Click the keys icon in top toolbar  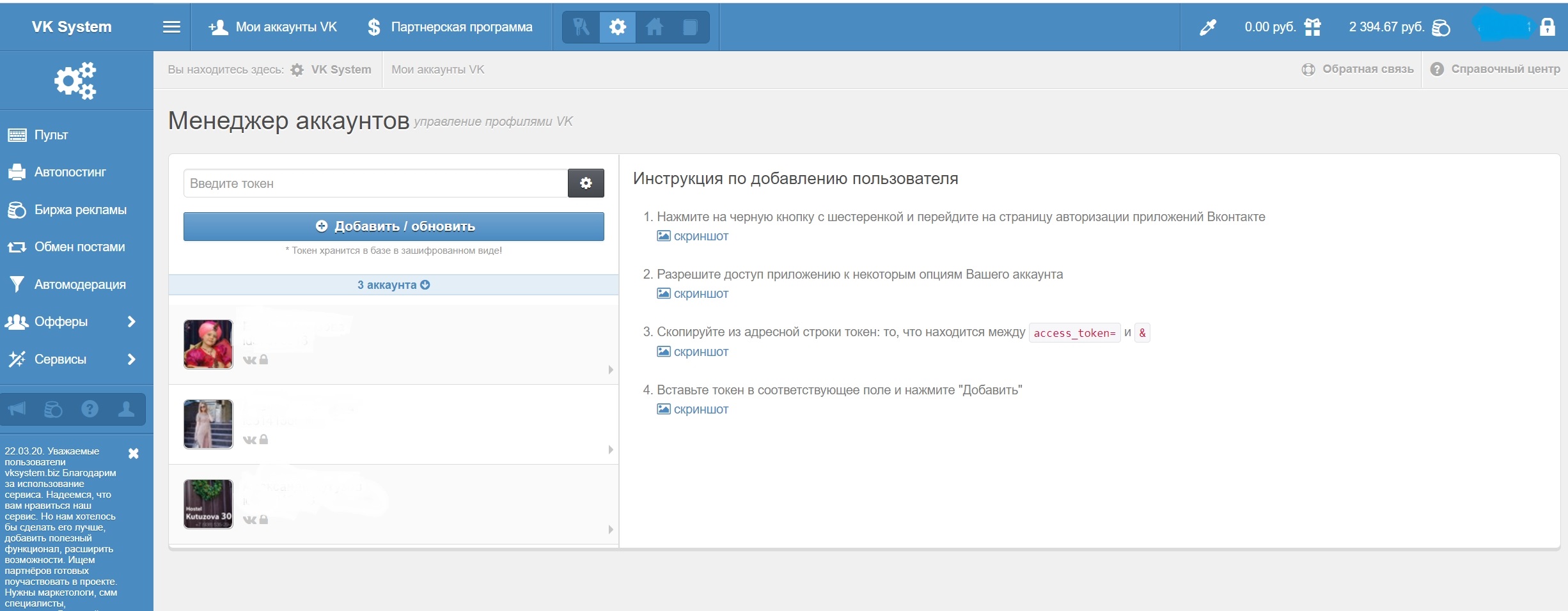[x=581, y=27]
